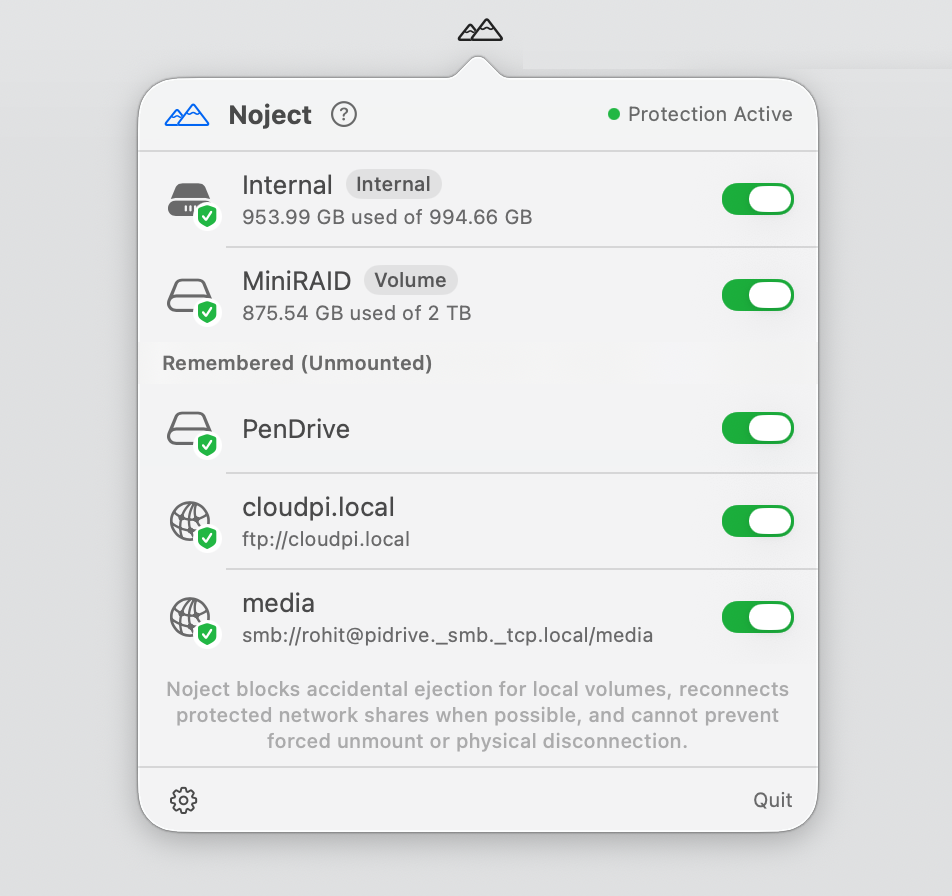Open help via the question mark icon
The image size is (952, 896).
(344, 114)
